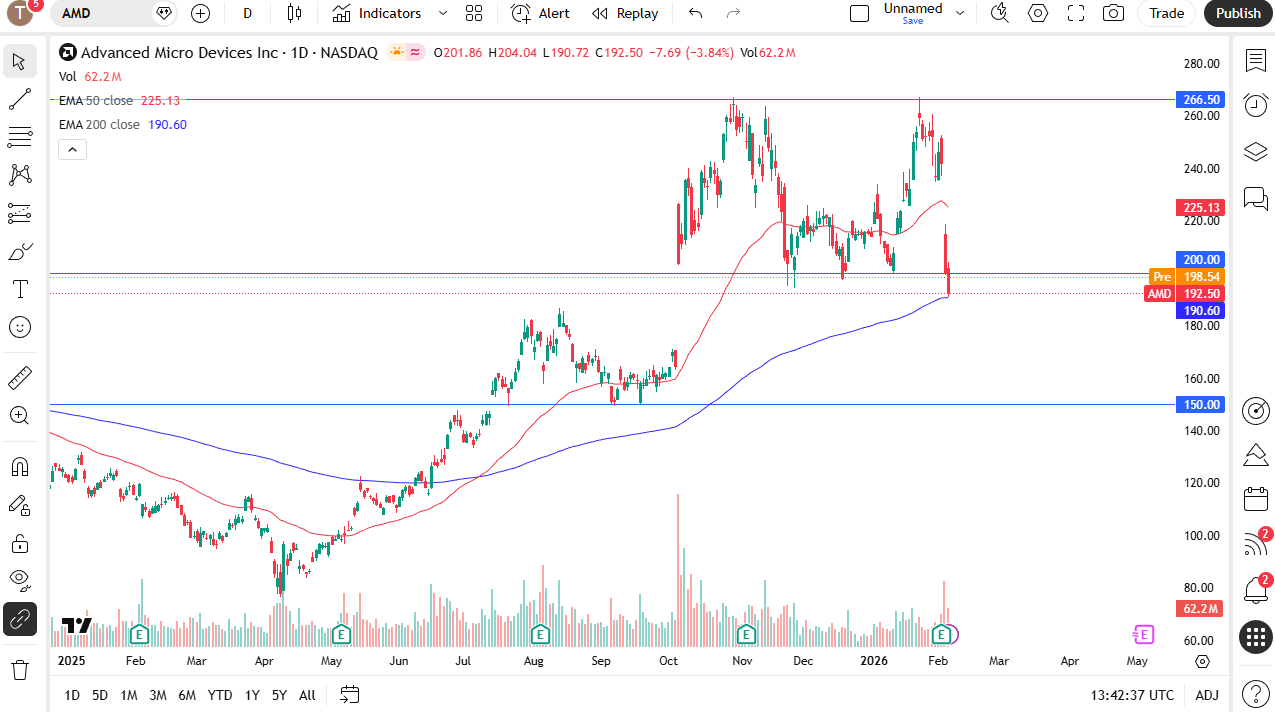Select the Text annotation tool
The height and width of the screenshot is (712, 1275).
tap(19, 289)
